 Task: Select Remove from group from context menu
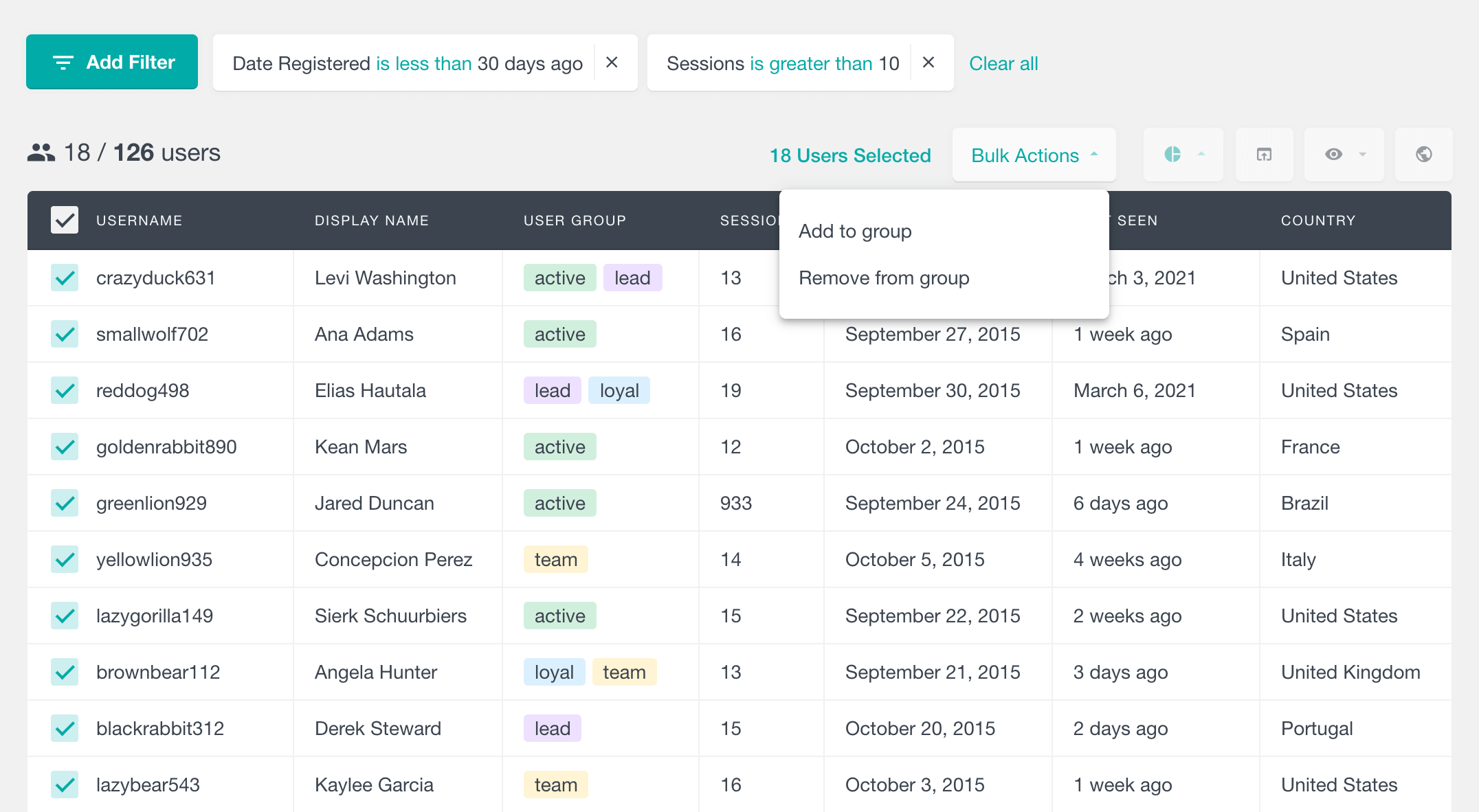[x=884, y=278]
